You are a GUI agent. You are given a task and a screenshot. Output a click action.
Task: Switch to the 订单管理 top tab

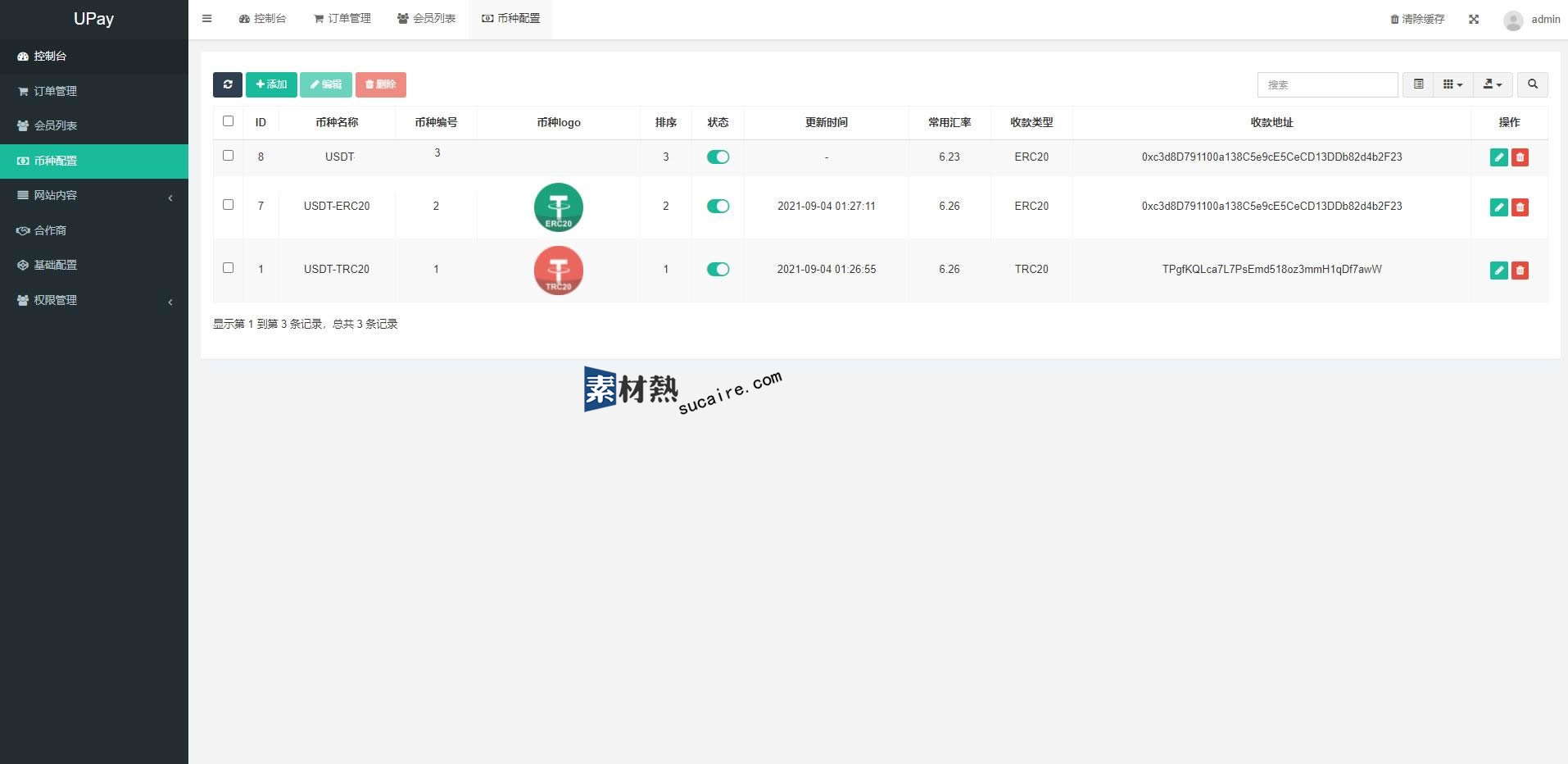(342, 19)
